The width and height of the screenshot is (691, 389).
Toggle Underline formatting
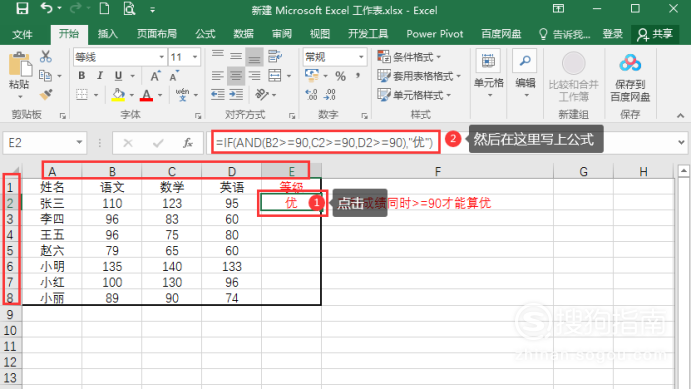point(118,76)
